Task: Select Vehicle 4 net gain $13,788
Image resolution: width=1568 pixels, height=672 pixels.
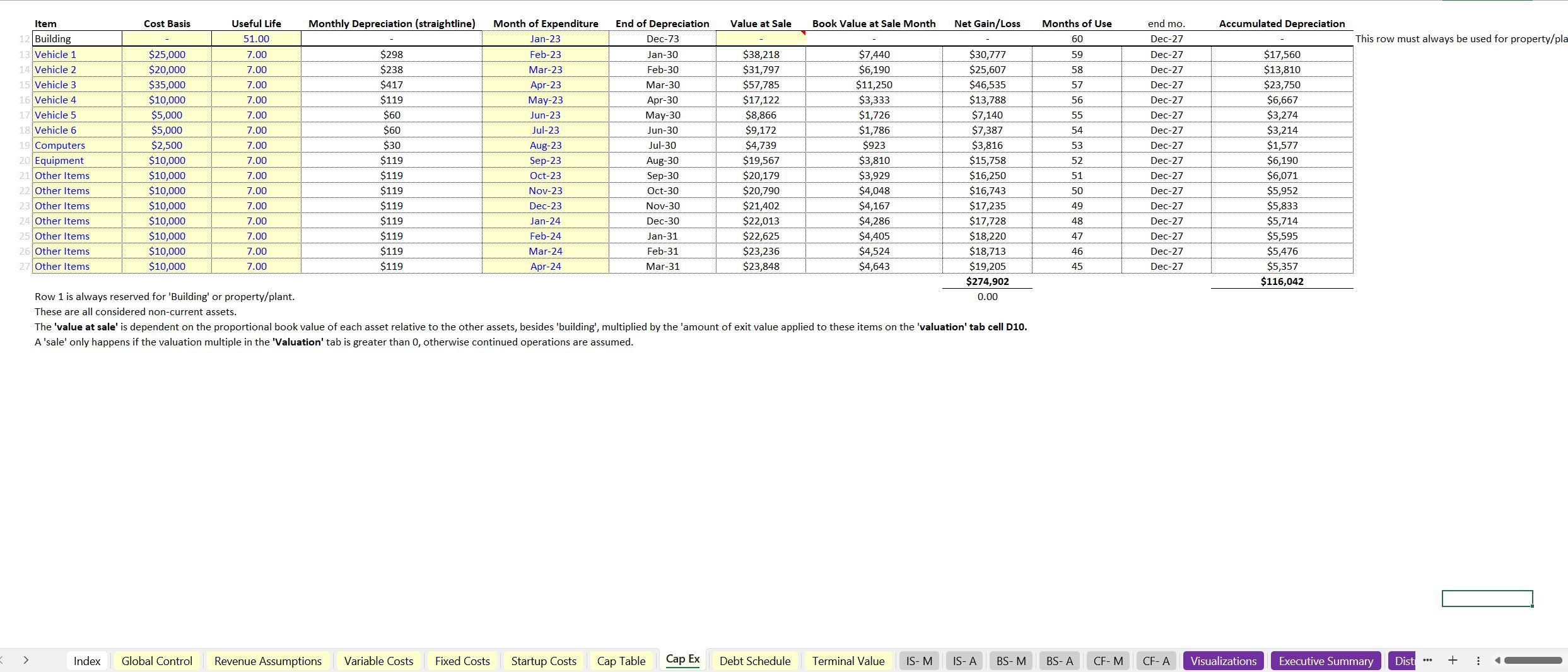Action: [x=987, y=100]
